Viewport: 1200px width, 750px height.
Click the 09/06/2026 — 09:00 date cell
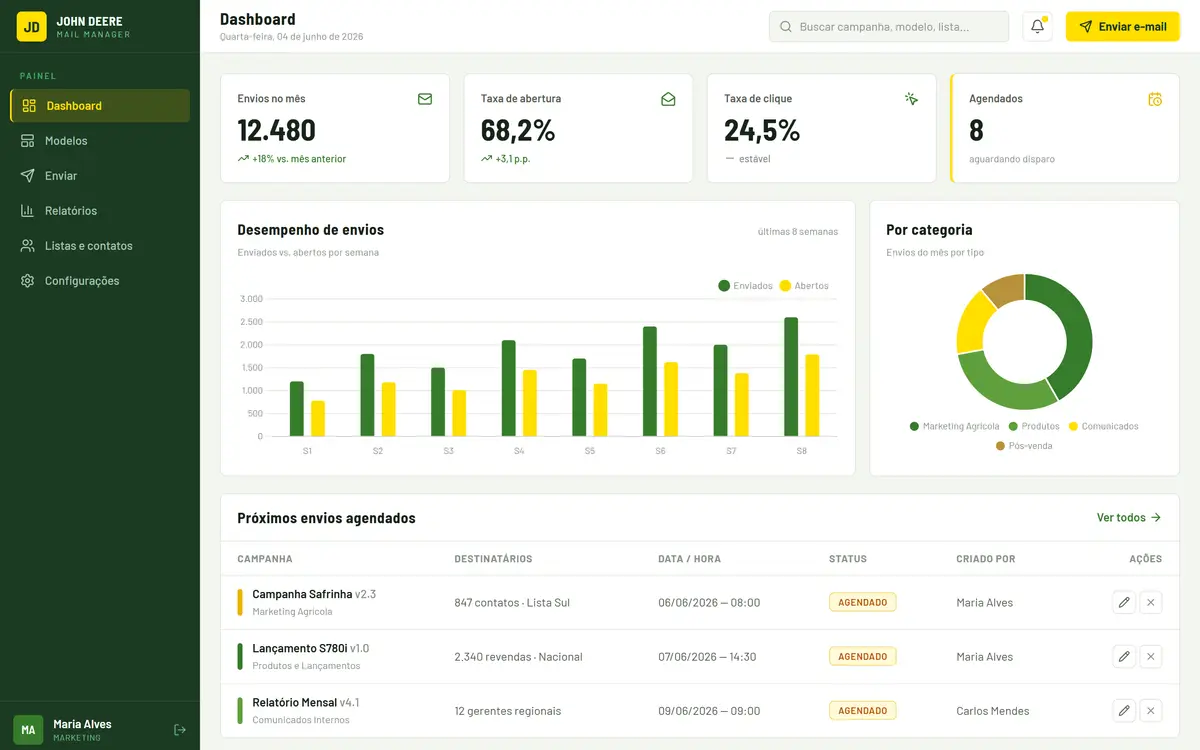pos(709,711)
